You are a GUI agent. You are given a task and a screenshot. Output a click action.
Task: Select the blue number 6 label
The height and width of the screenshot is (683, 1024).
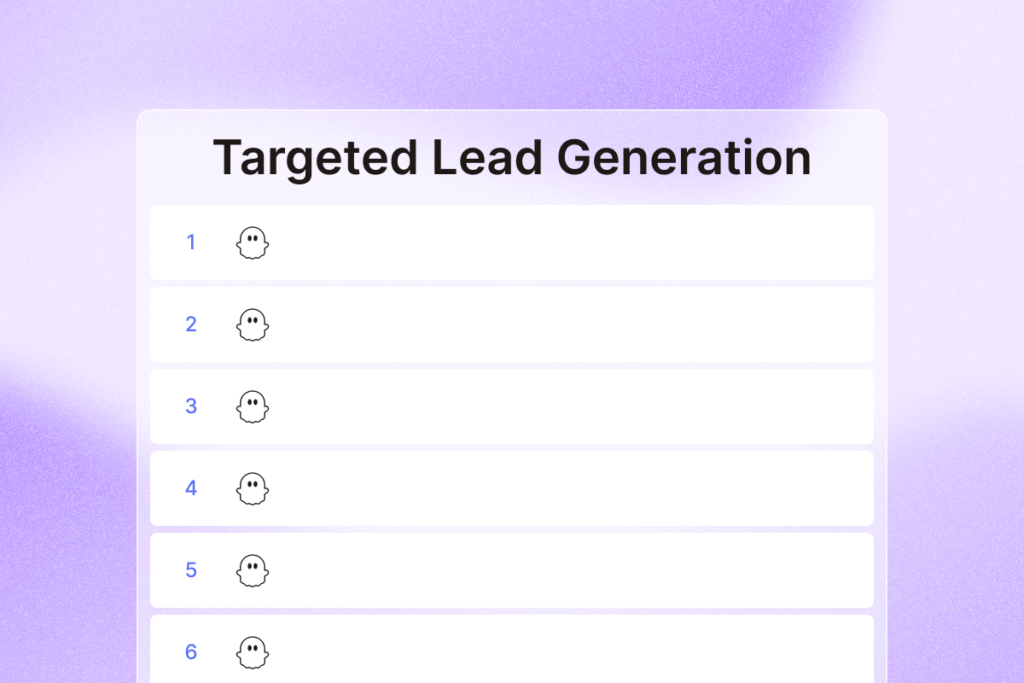191,652
